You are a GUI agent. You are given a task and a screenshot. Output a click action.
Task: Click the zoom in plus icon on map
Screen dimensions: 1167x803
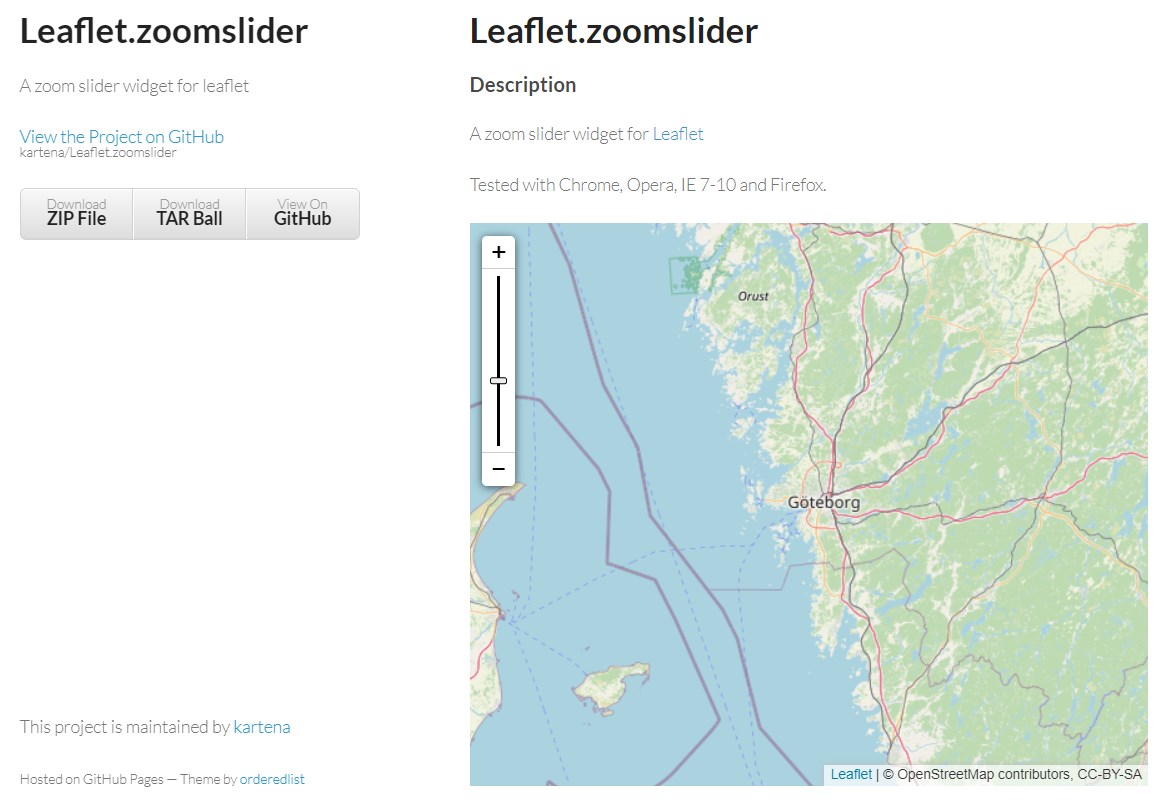(x=498, y=251)
